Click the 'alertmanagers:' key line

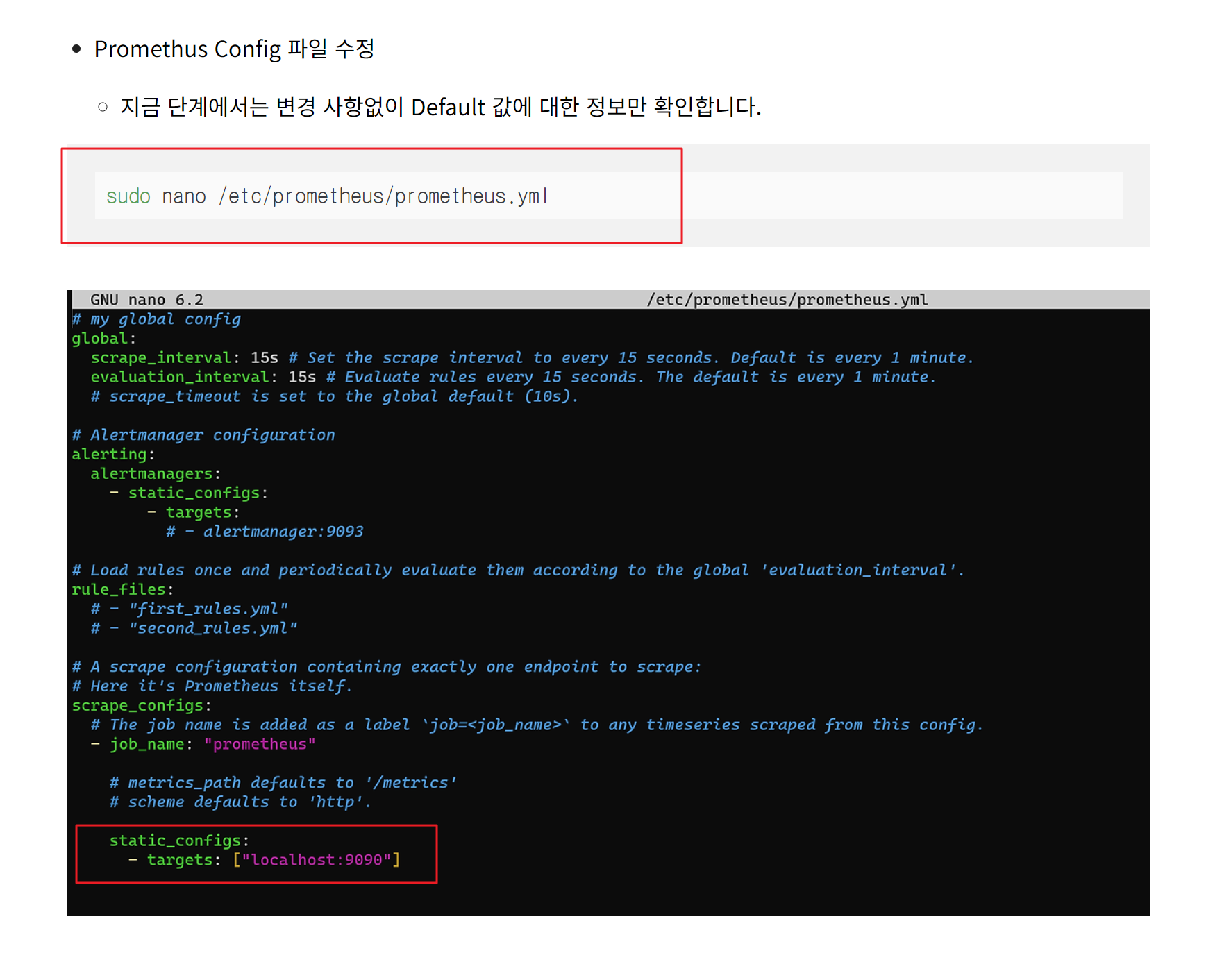[156, 474]
